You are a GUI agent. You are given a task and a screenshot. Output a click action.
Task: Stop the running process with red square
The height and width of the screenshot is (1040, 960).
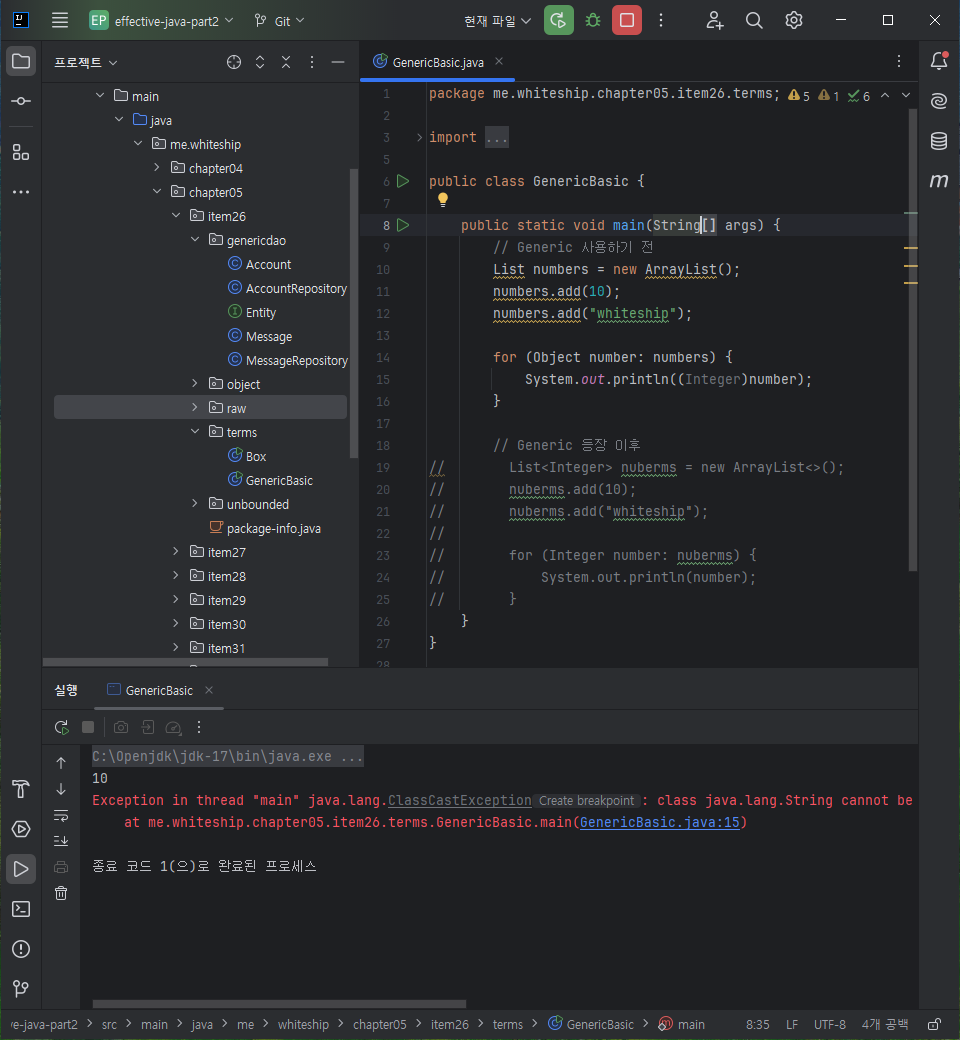pos(626,21)
